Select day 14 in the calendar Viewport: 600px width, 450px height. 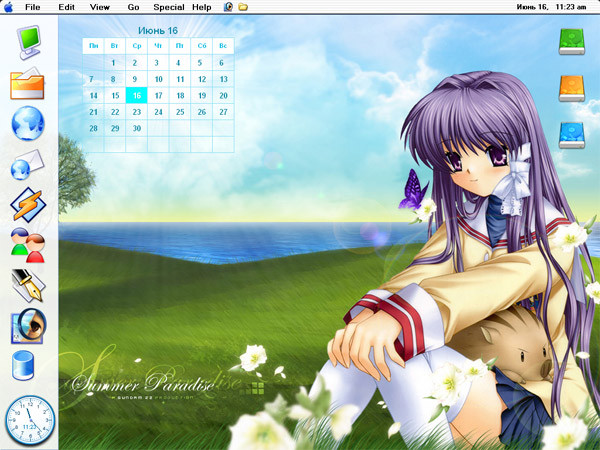(93, 96)
